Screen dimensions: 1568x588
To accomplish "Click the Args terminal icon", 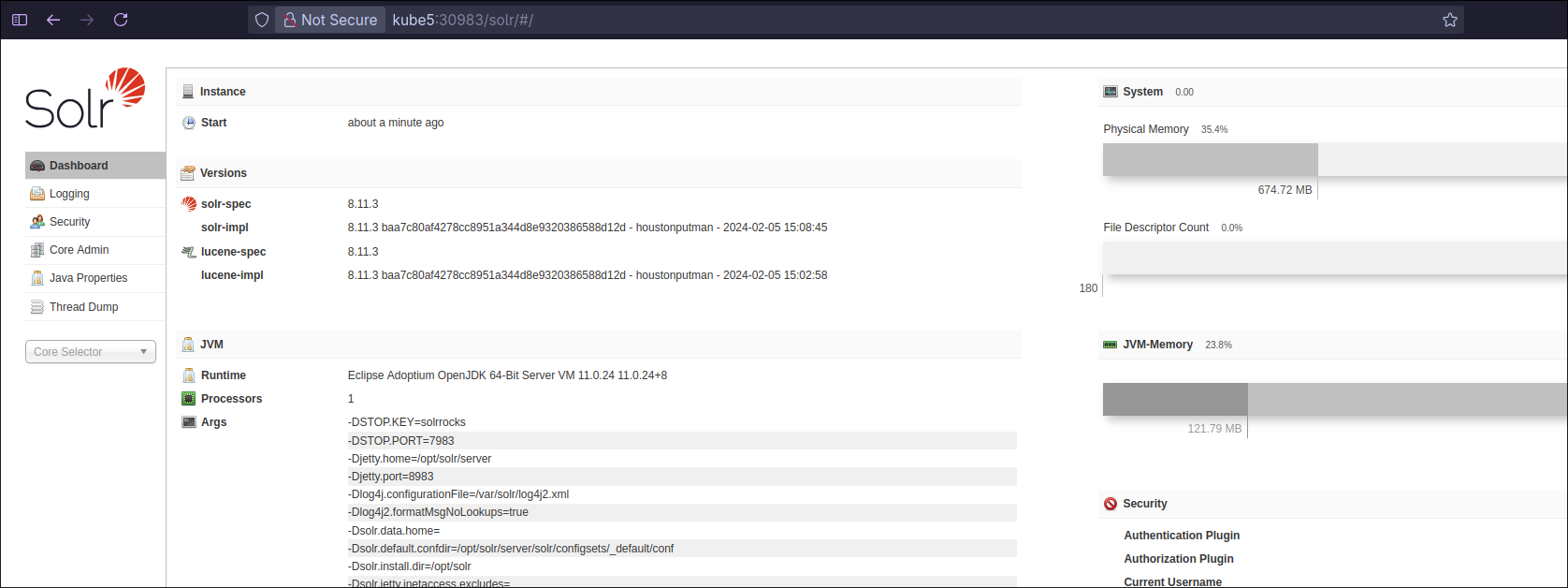I will click(189, 422).
